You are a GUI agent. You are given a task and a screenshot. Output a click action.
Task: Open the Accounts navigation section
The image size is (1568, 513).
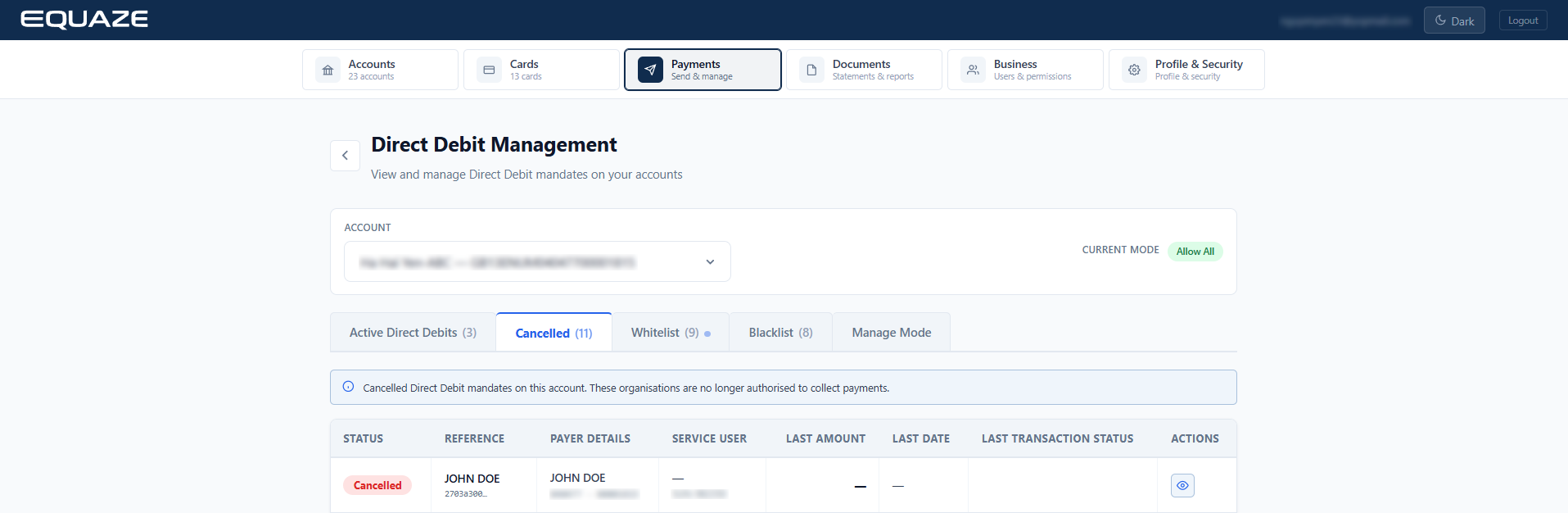(x=380, y=70)
